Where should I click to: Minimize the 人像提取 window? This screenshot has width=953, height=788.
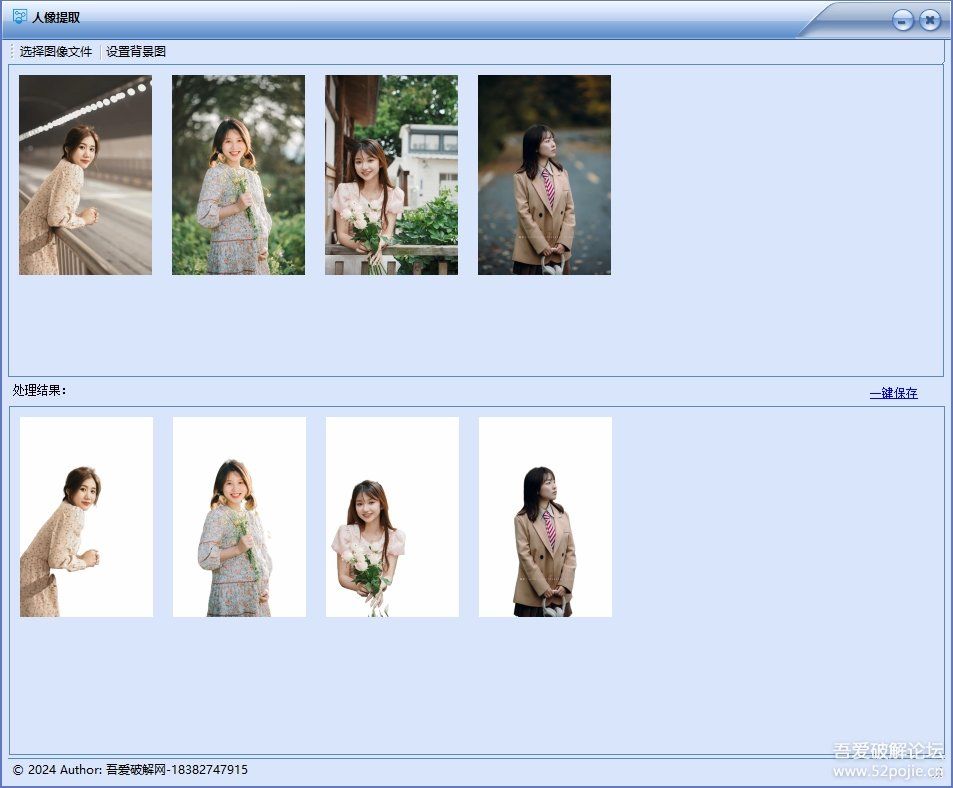903,20
